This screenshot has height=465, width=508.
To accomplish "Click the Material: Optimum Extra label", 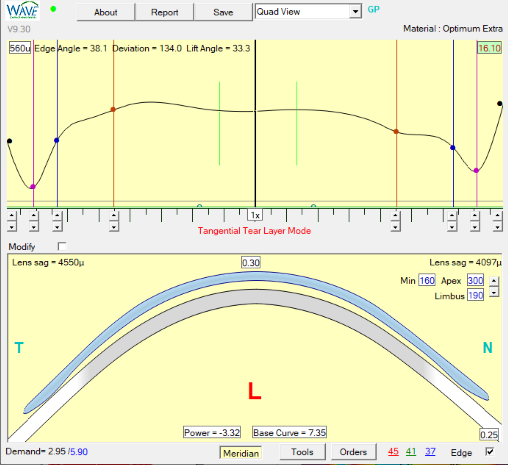I will [453, 29].
